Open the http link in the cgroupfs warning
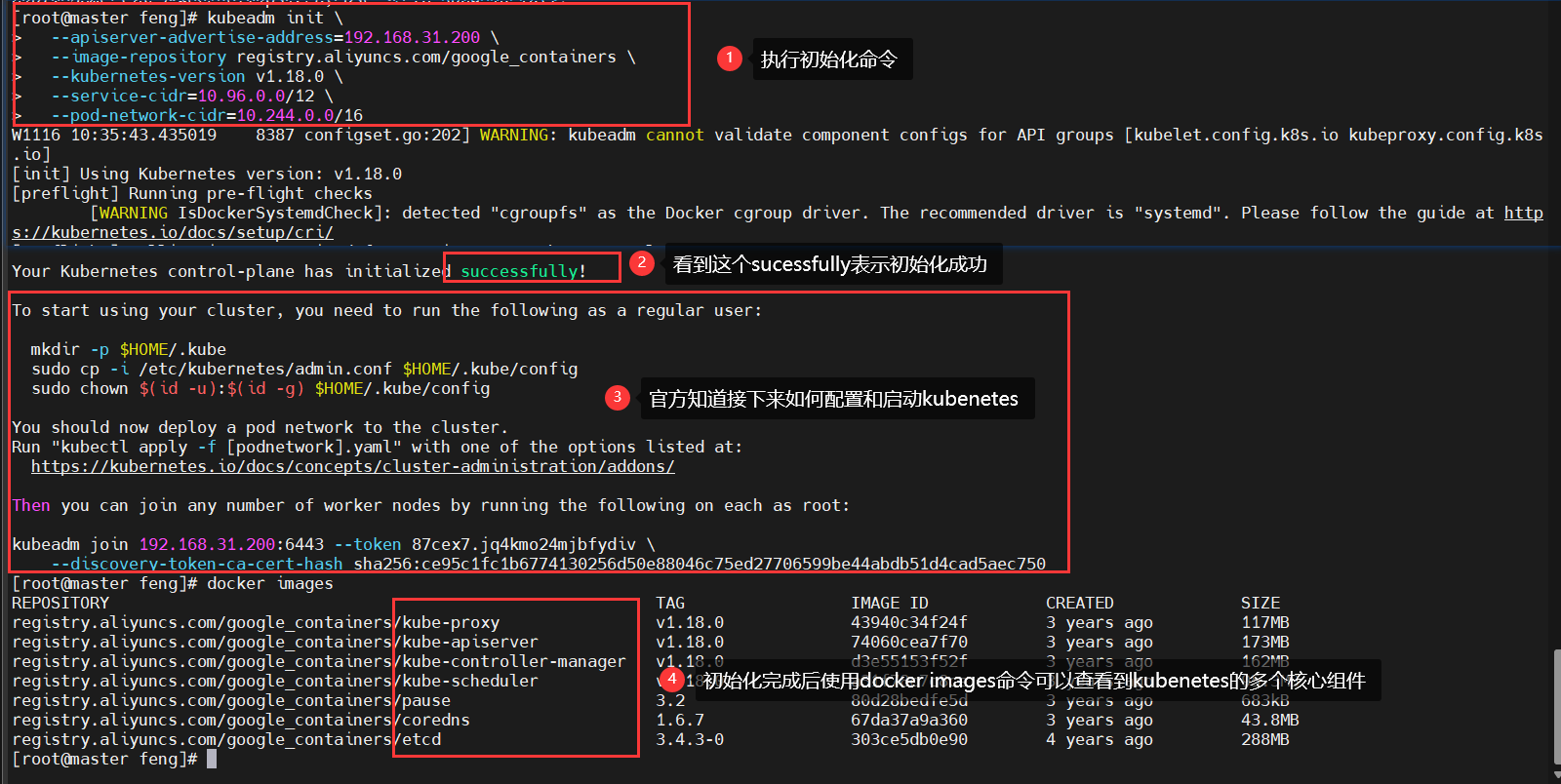Viewport: 1561px width, 784px height. pos(1523,213)
